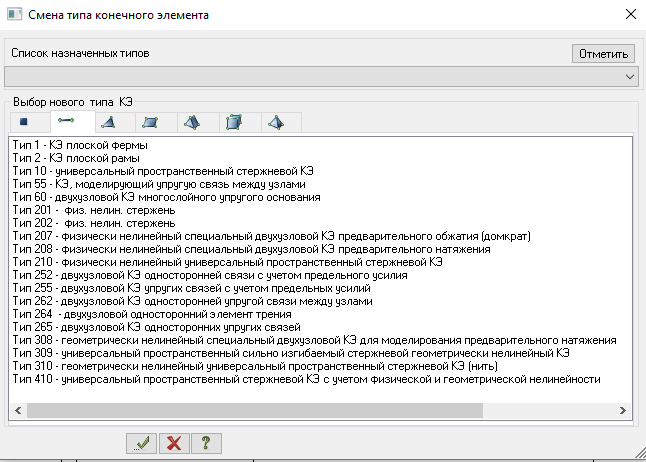This screenshot has width=646, height=462.
Task: Select Тип 2 - КЭ плоской рамы
Action: click(x=76, y=158)
